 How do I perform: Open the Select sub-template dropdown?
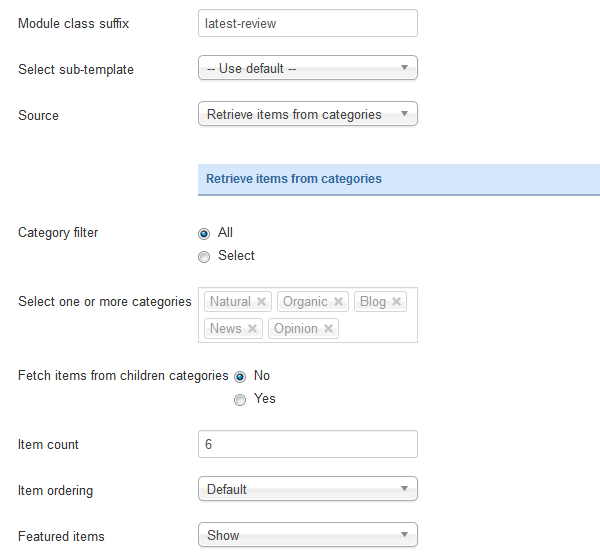pos(308,68)
